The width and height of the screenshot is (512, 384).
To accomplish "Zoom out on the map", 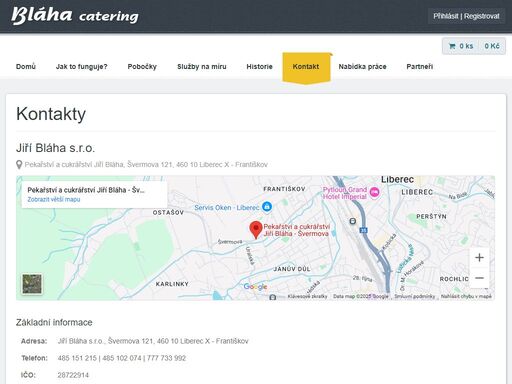I will pyautogui.click(x=479, y=278).
